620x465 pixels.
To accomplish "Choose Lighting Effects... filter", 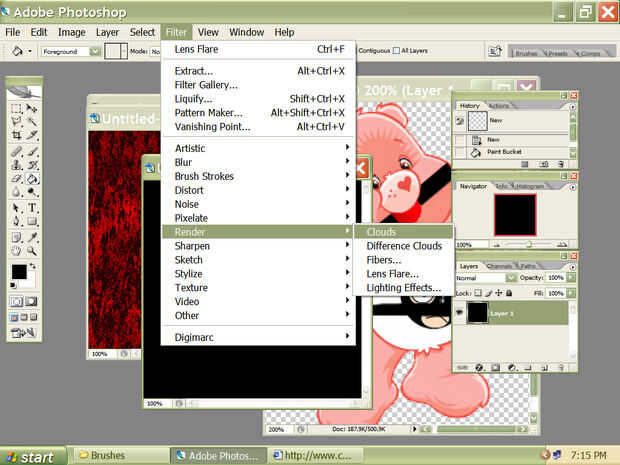I will 403,288.
